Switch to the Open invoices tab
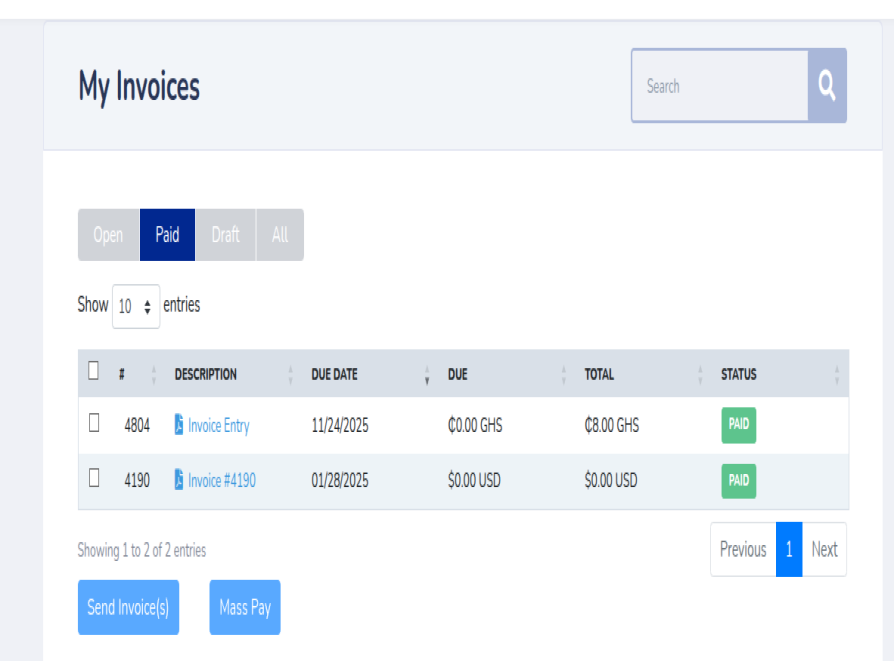The height and width of the screenshot is (661, 894). click(x=108, y=235)
